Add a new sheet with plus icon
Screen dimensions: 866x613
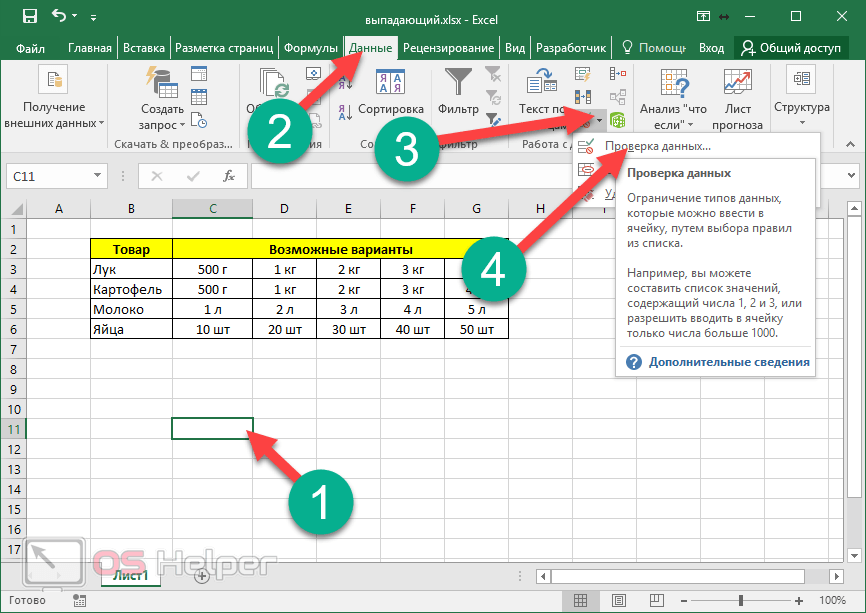click(202, 576)
